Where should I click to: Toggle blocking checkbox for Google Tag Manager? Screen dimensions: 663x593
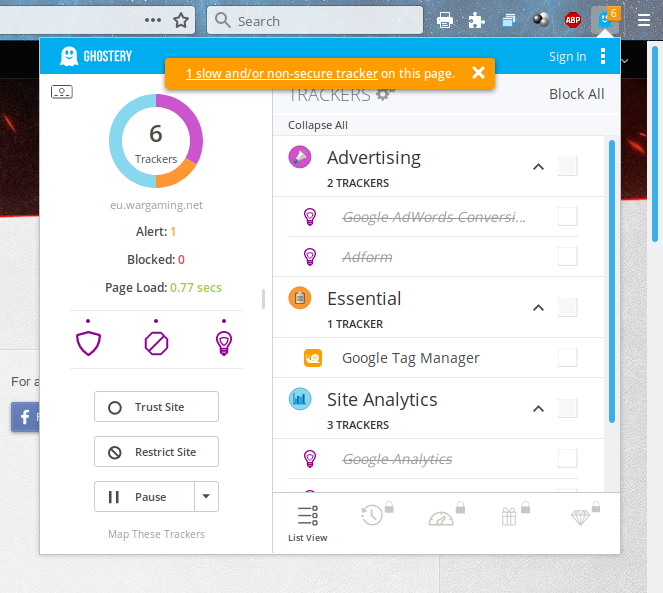(x=567, y=357)
